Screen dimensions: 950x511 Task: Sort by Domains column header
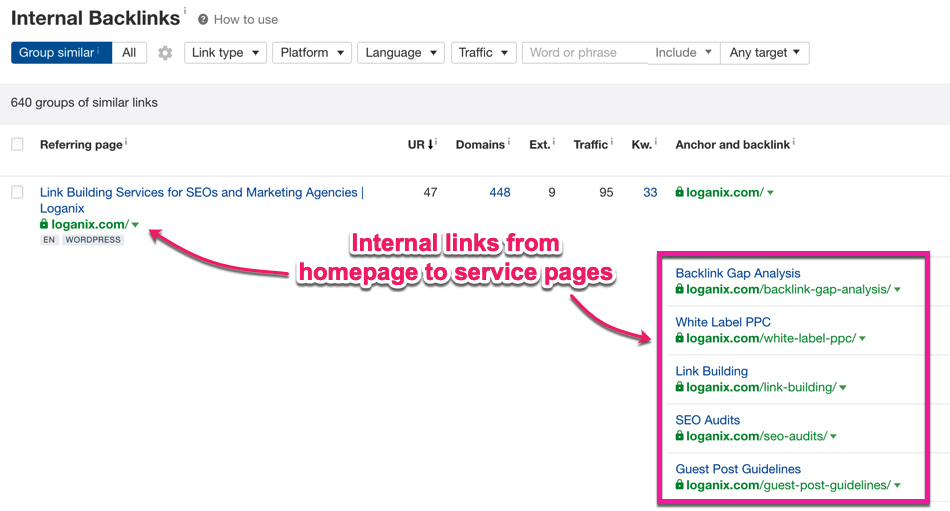pos(480,144)
